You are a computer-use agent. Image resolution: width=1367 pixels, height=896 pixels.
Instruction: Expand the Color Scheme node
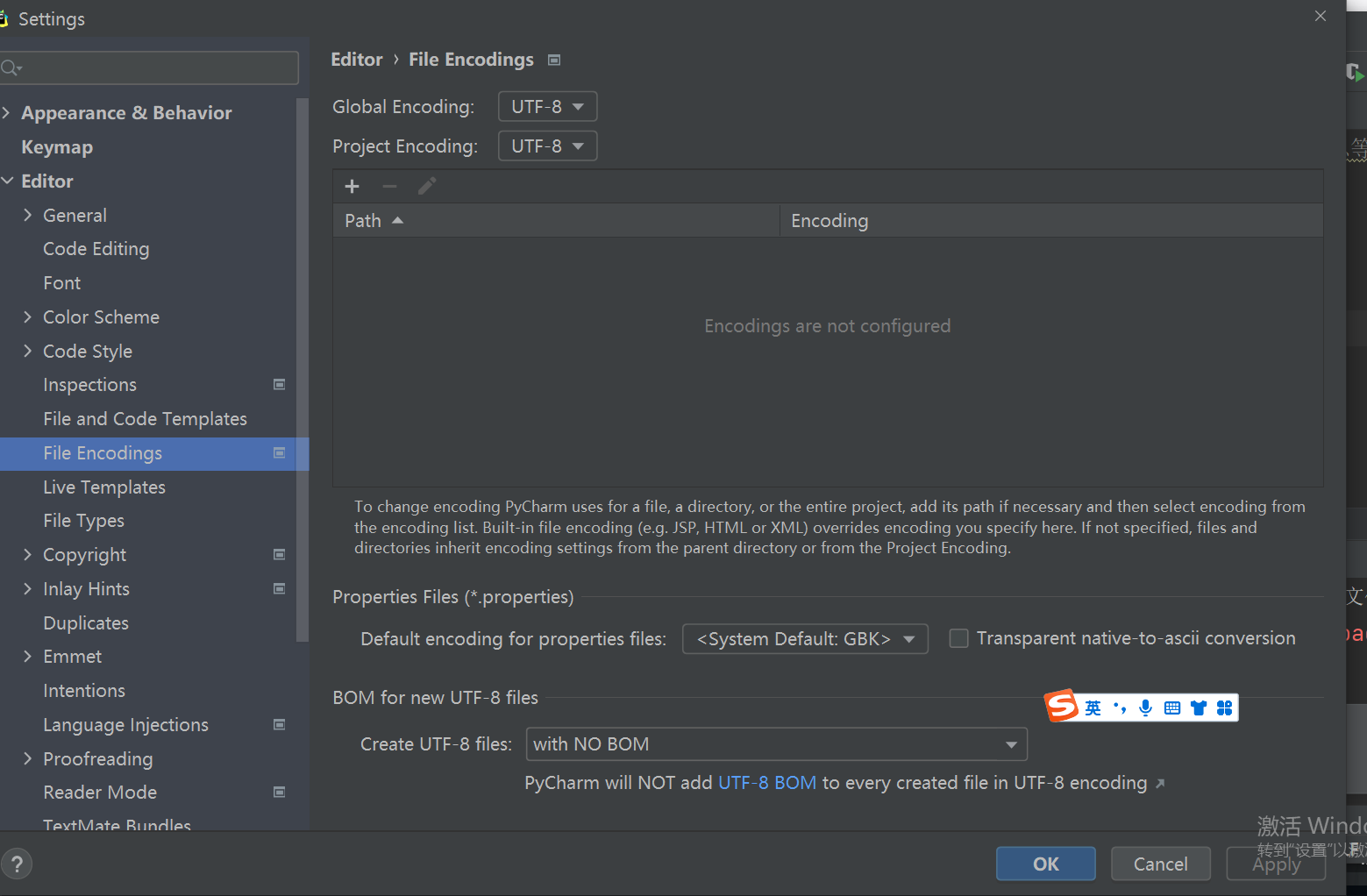[x=27, y=316]
